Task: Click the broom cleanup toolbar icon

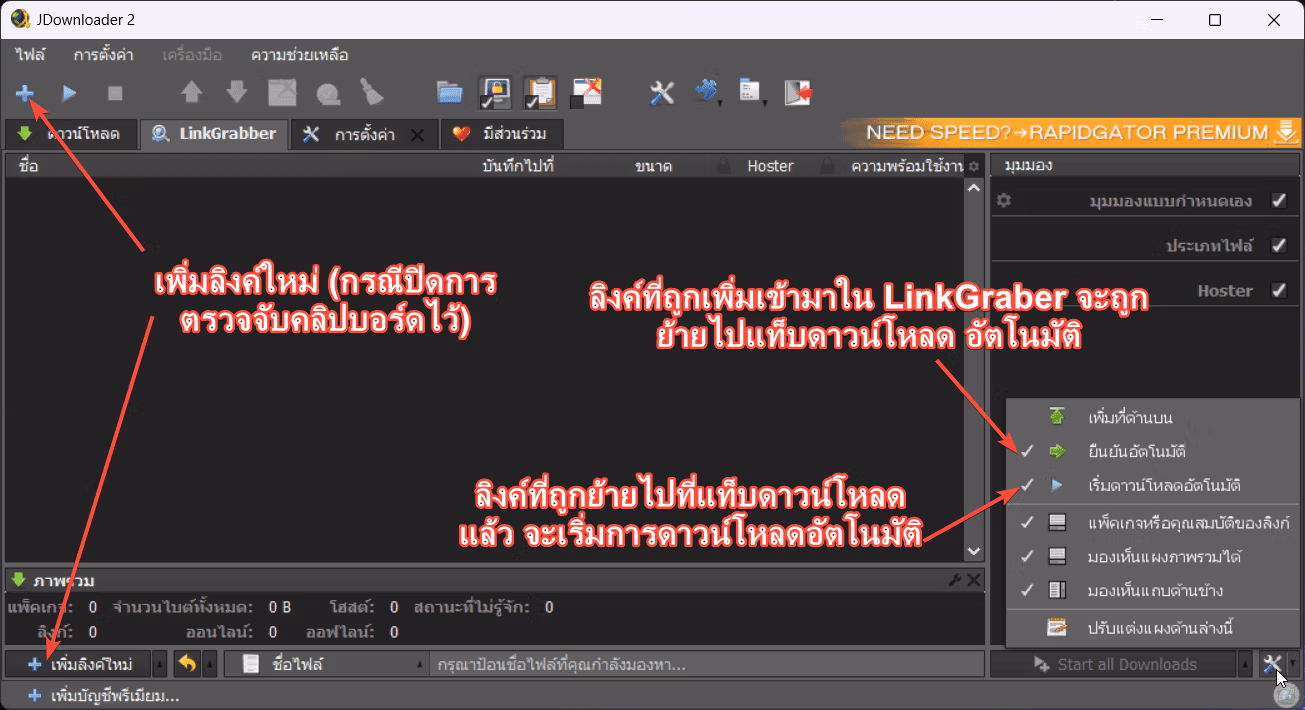Action: click(x=373, y=93)
